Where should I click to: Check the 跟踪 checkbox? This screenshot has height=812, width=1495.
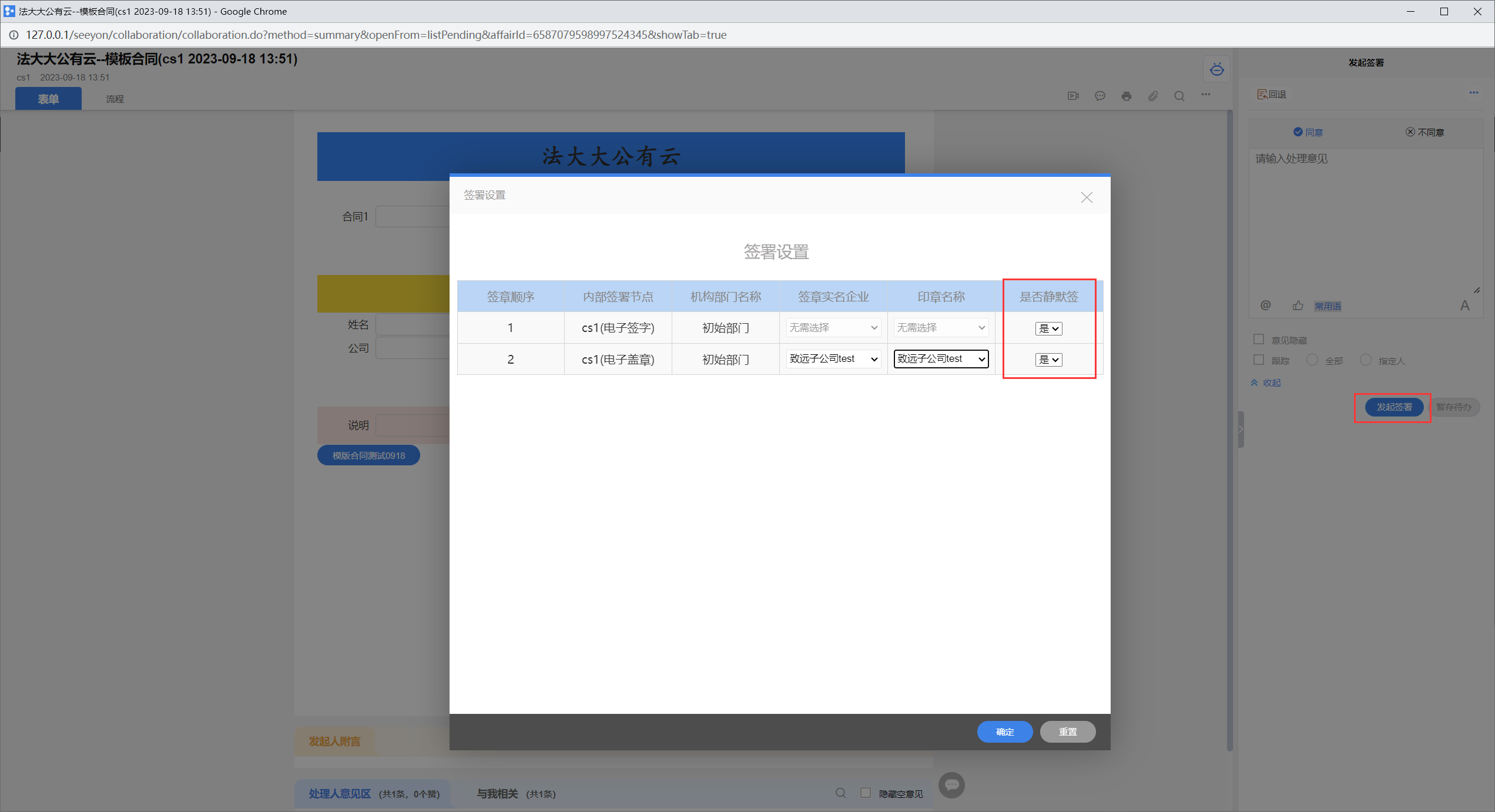point(1258,360)
